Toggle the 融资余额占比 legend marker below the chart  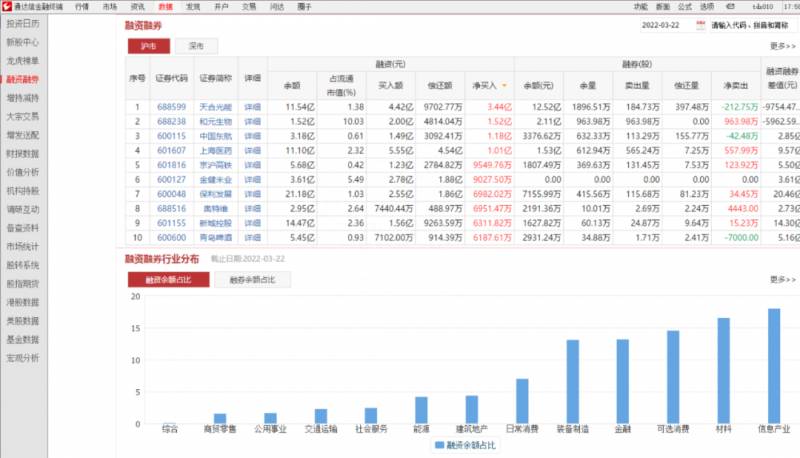(x=439, y=445)
